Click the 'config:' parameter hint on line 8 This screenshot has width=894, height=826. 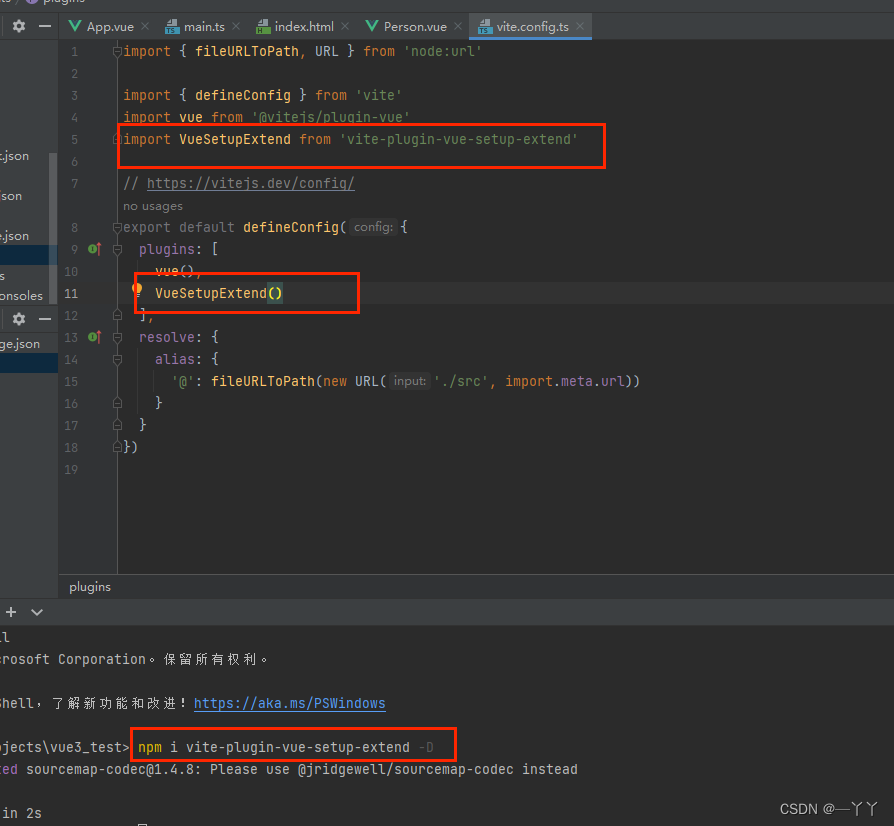(373, 227)
